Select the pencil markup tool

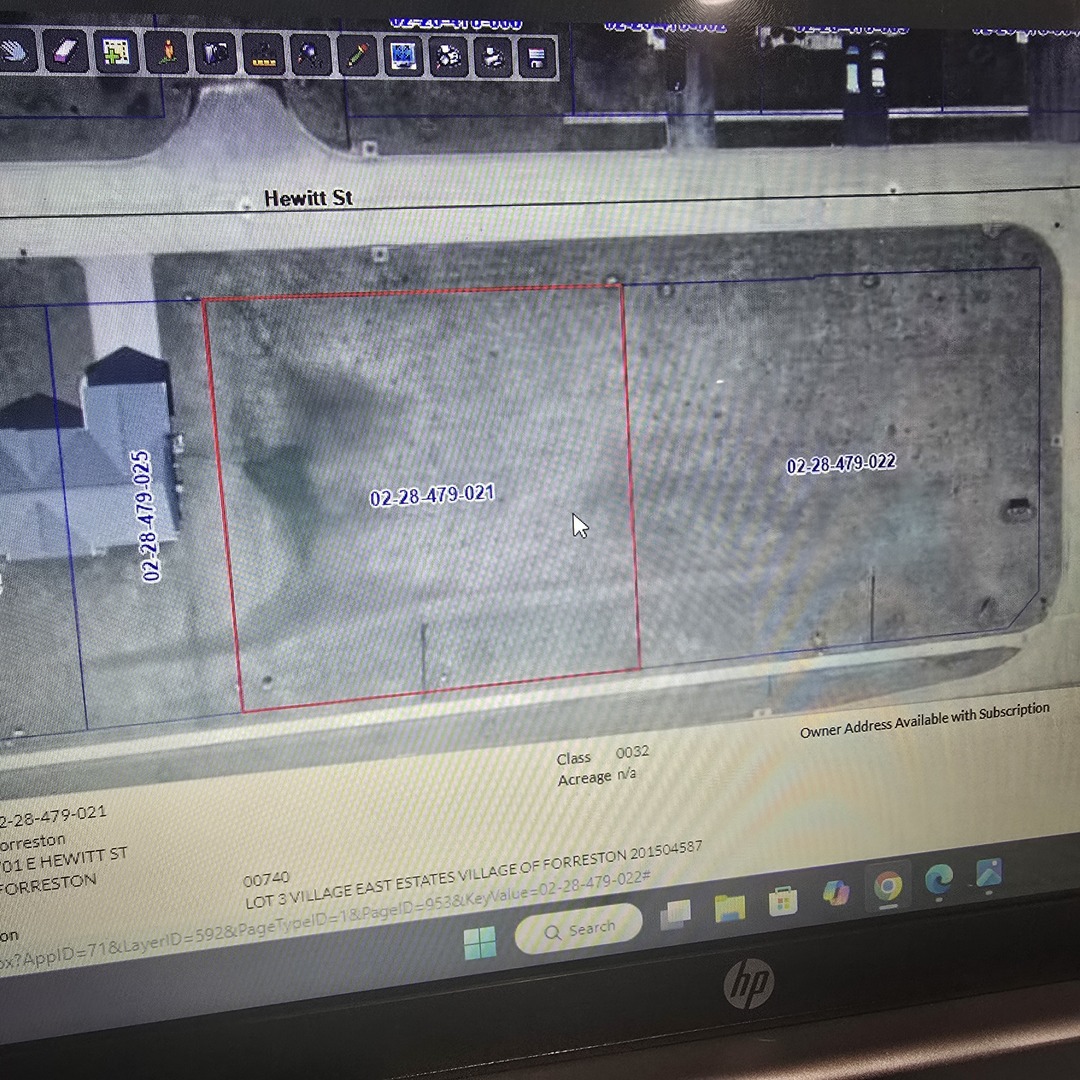tap(355, 55)
